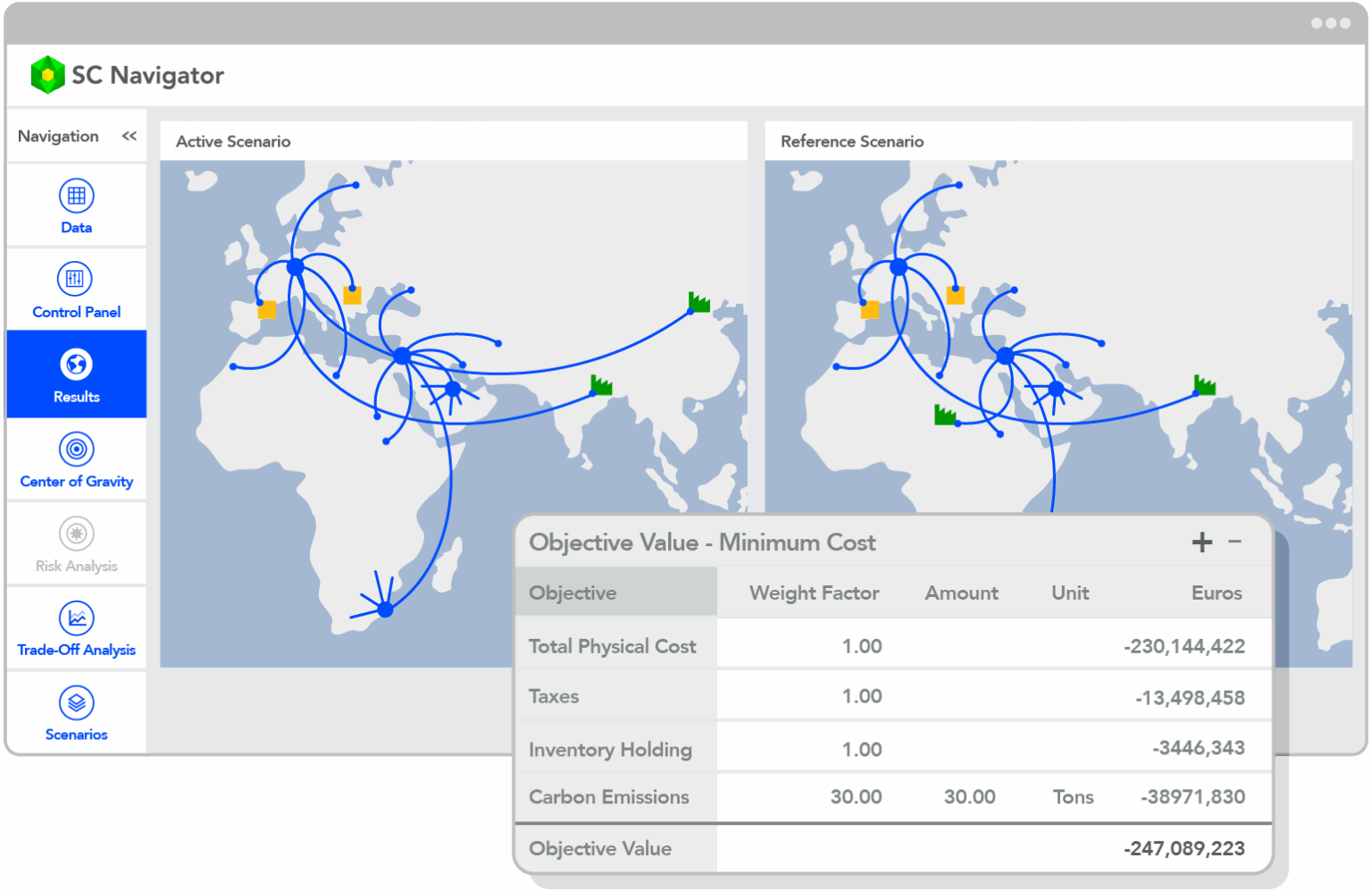
Task: Expand the Objective Value table with plus
Action: click(1201, 542)
